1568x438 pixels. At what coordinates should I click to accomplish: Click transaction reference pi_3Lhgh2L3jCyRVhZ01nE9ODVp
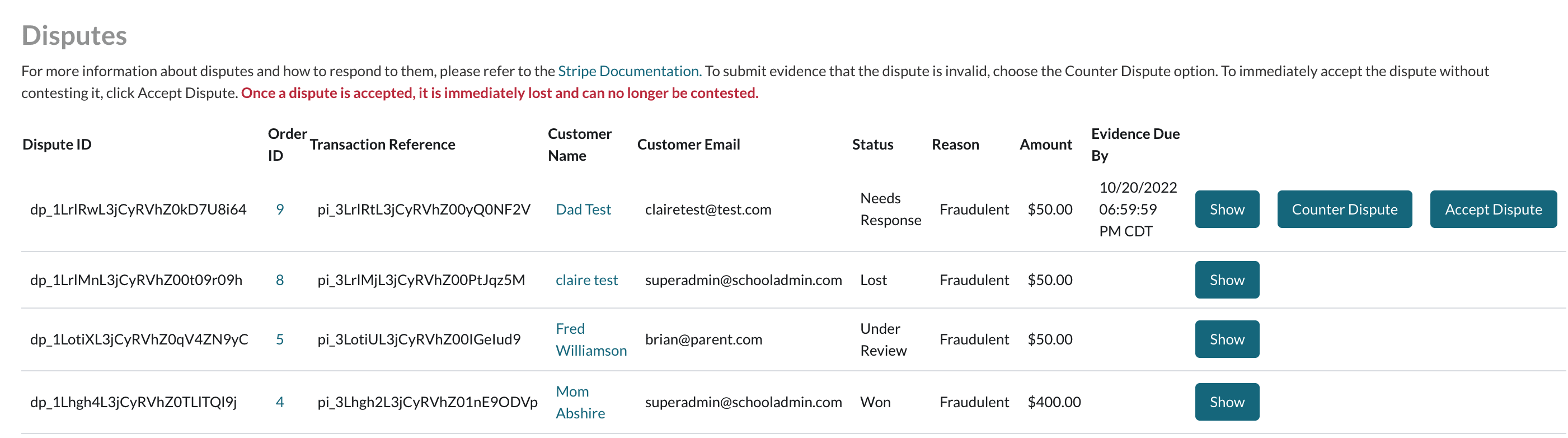(428, 402)
